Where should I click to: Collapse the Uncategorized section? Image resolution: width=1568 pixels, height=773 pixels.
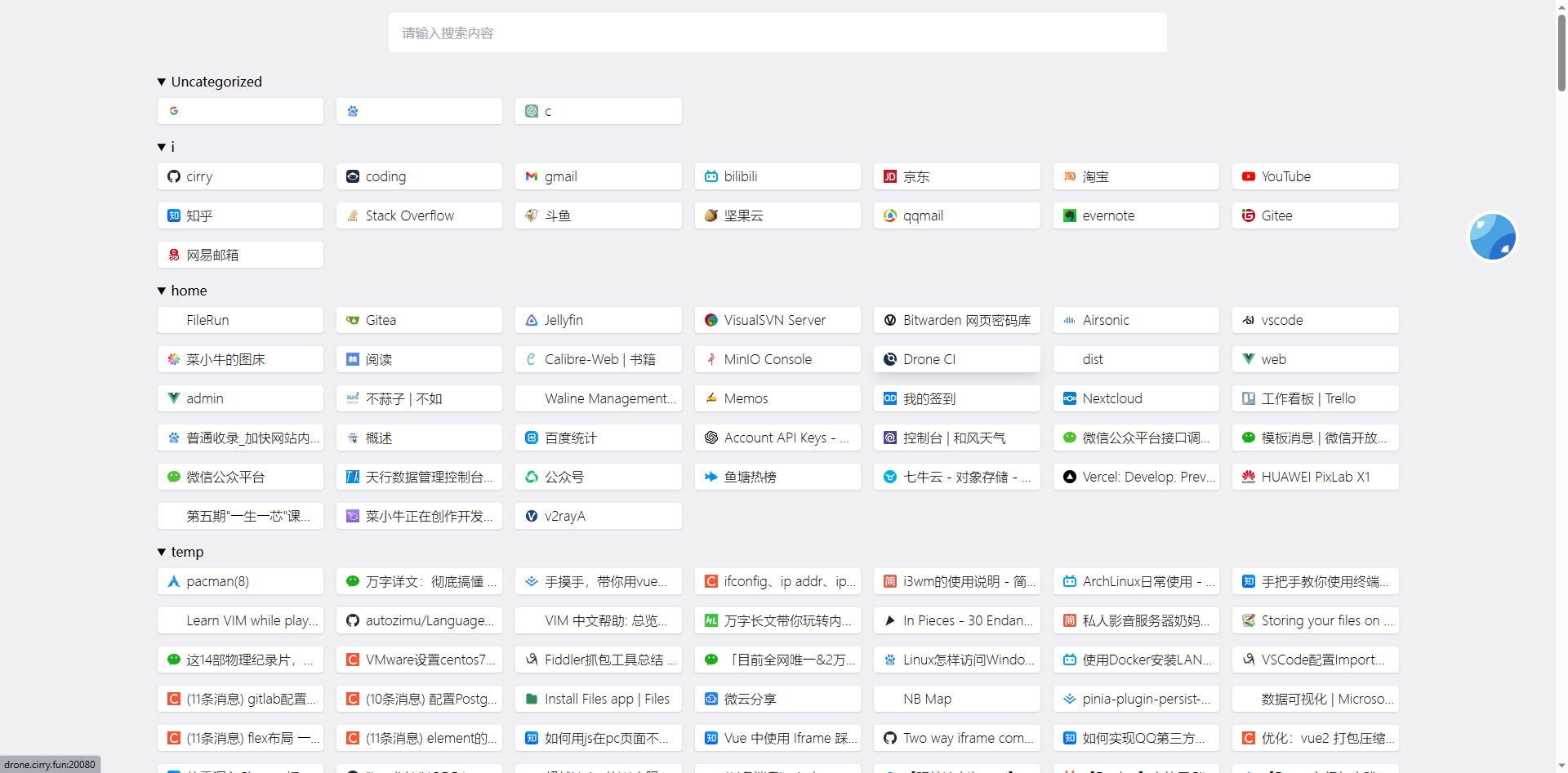[162, 82]
